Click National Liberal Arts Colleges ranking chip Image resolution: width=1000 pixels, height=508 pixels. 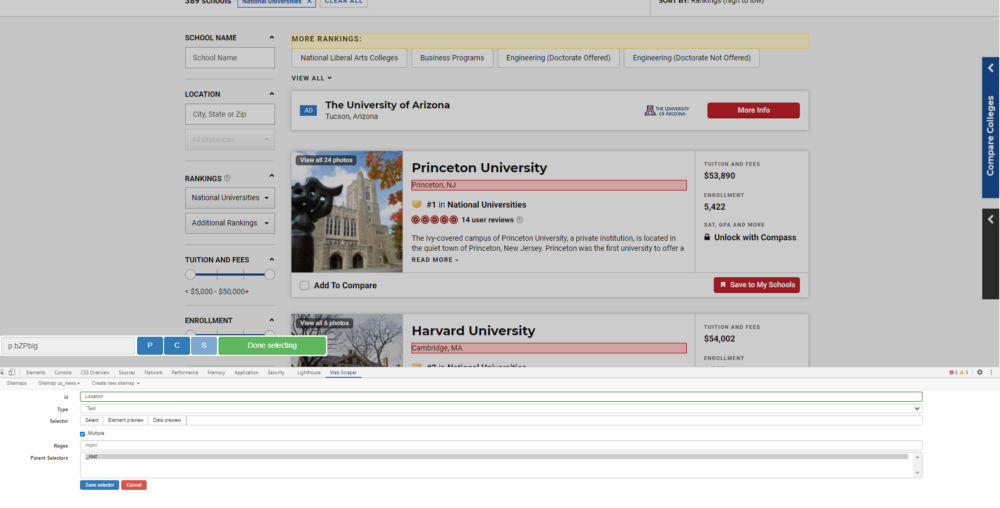[349, 57]
